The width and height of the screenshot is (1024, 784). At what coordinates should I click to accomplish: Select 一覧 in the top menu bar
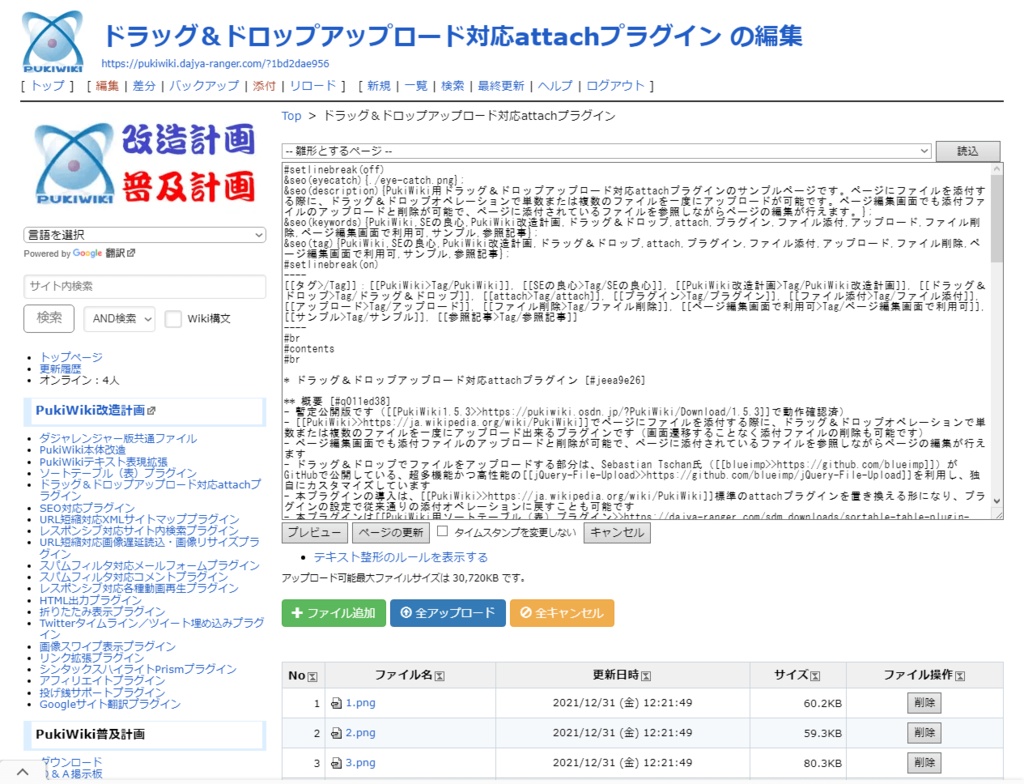(x=416, y=86)
